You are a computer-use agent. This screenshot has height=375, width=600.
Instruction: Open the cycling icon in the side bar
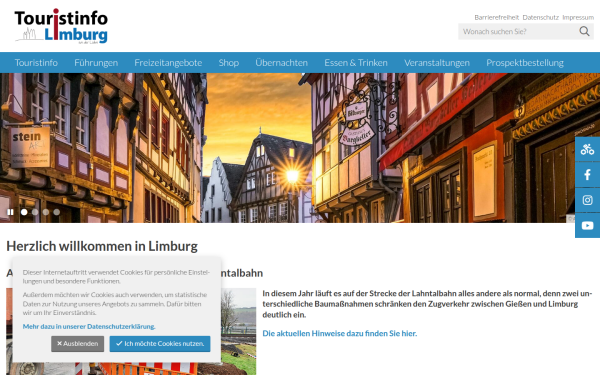point(587,149)
